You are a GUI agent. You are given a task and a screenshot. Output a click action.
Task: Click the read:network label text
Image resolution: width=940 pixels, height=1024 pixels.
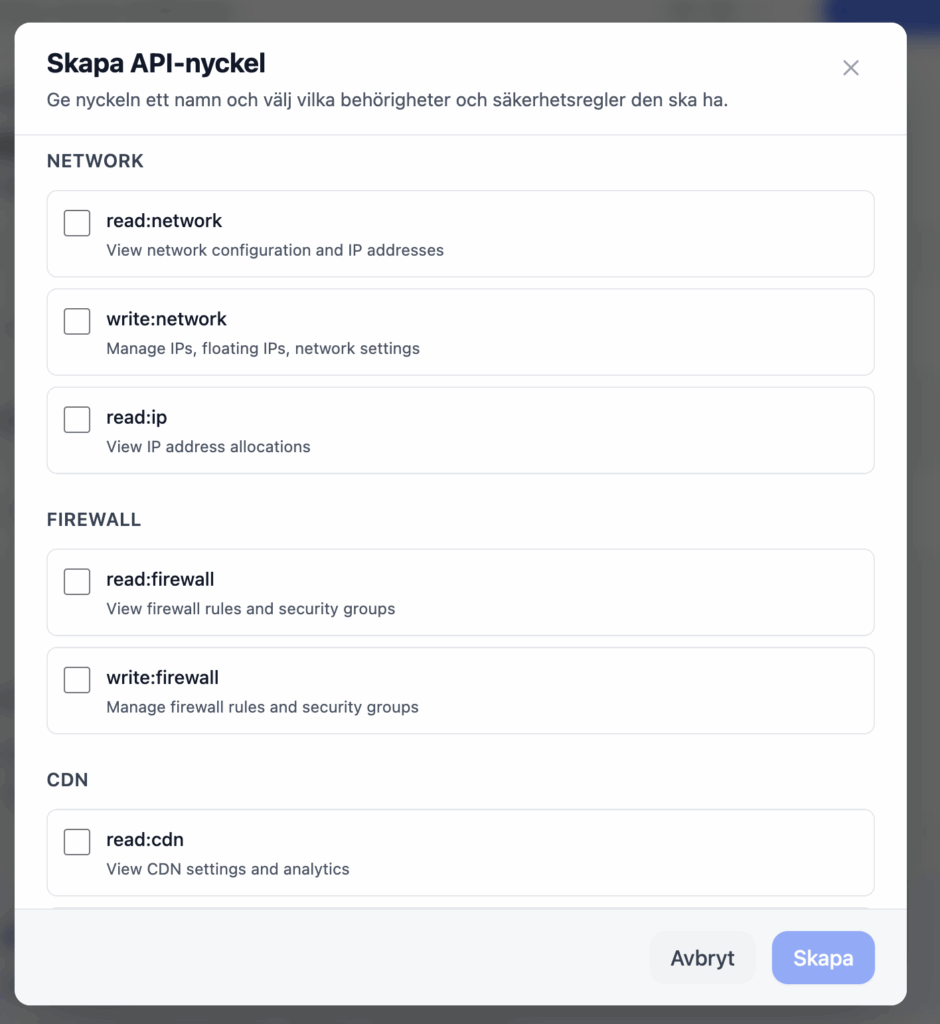click(164, 221)
